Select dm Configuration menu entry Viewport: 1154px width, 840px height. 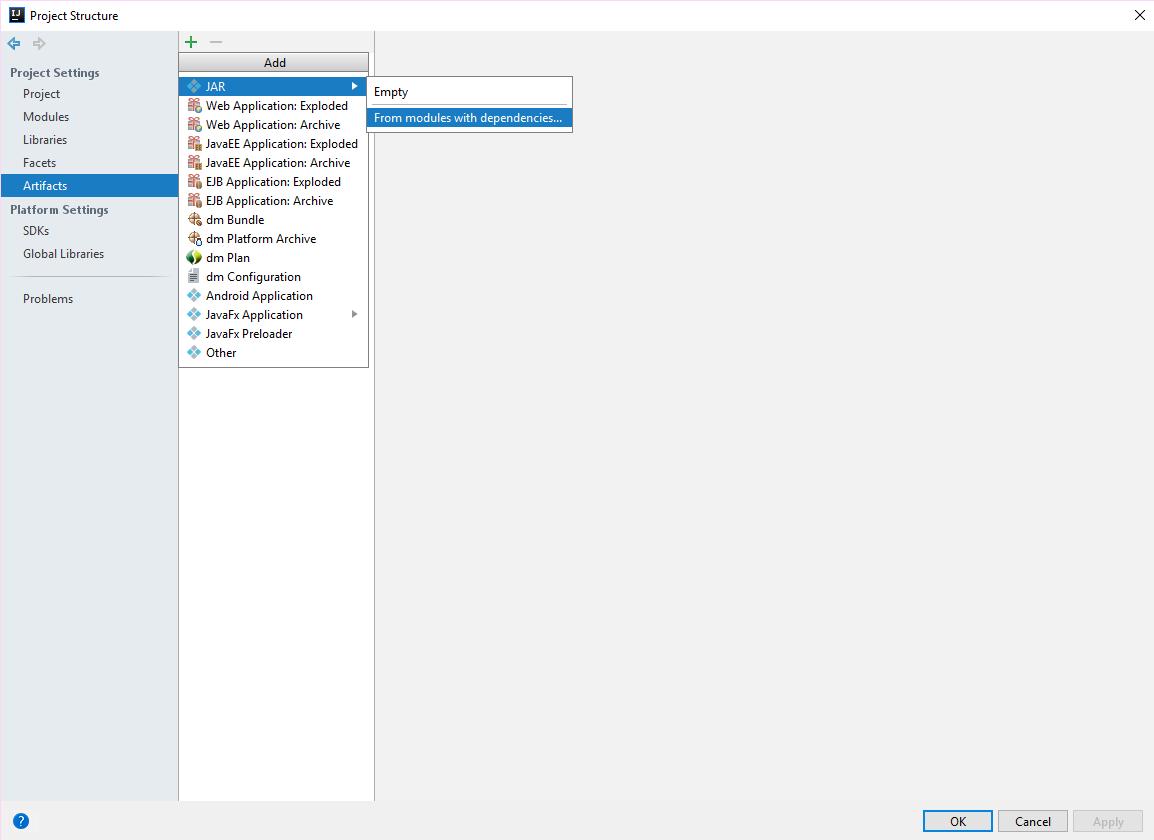[x=273, y=276]
